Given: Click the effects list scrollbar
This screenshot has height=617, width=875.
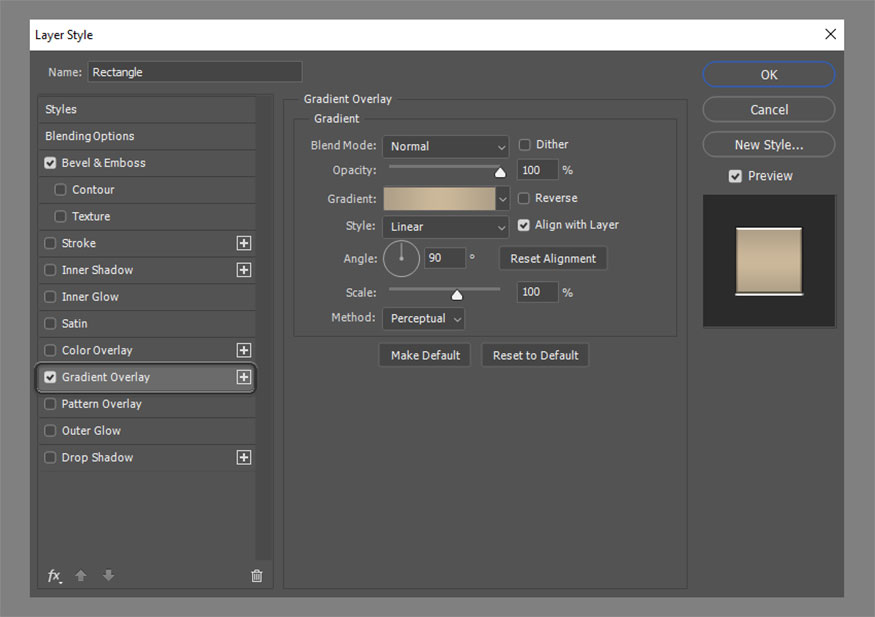Looking at the screenshot, I should pos(264,329).
